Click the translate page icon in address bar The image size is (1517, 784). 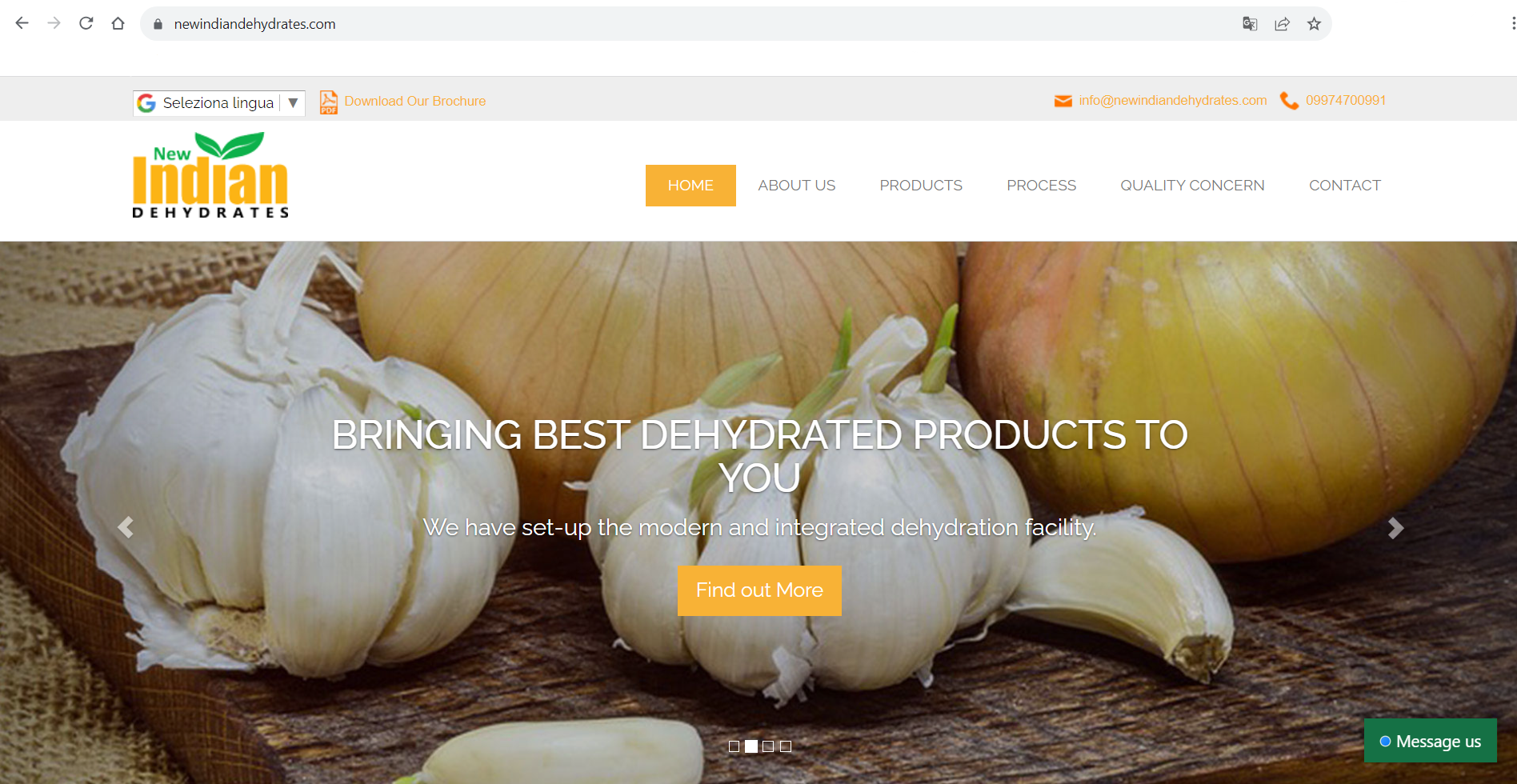(1250, 24)
